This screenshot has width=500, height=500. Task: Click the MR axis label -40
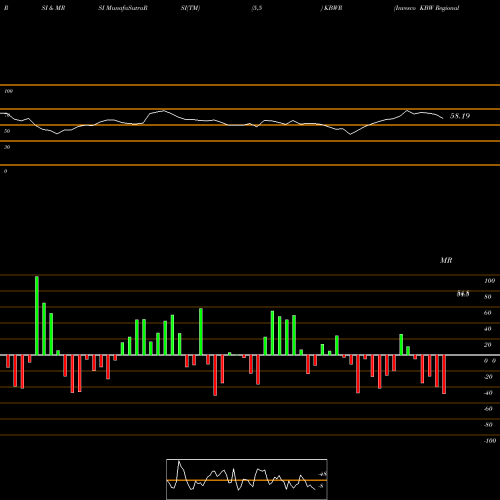point(488,393)
